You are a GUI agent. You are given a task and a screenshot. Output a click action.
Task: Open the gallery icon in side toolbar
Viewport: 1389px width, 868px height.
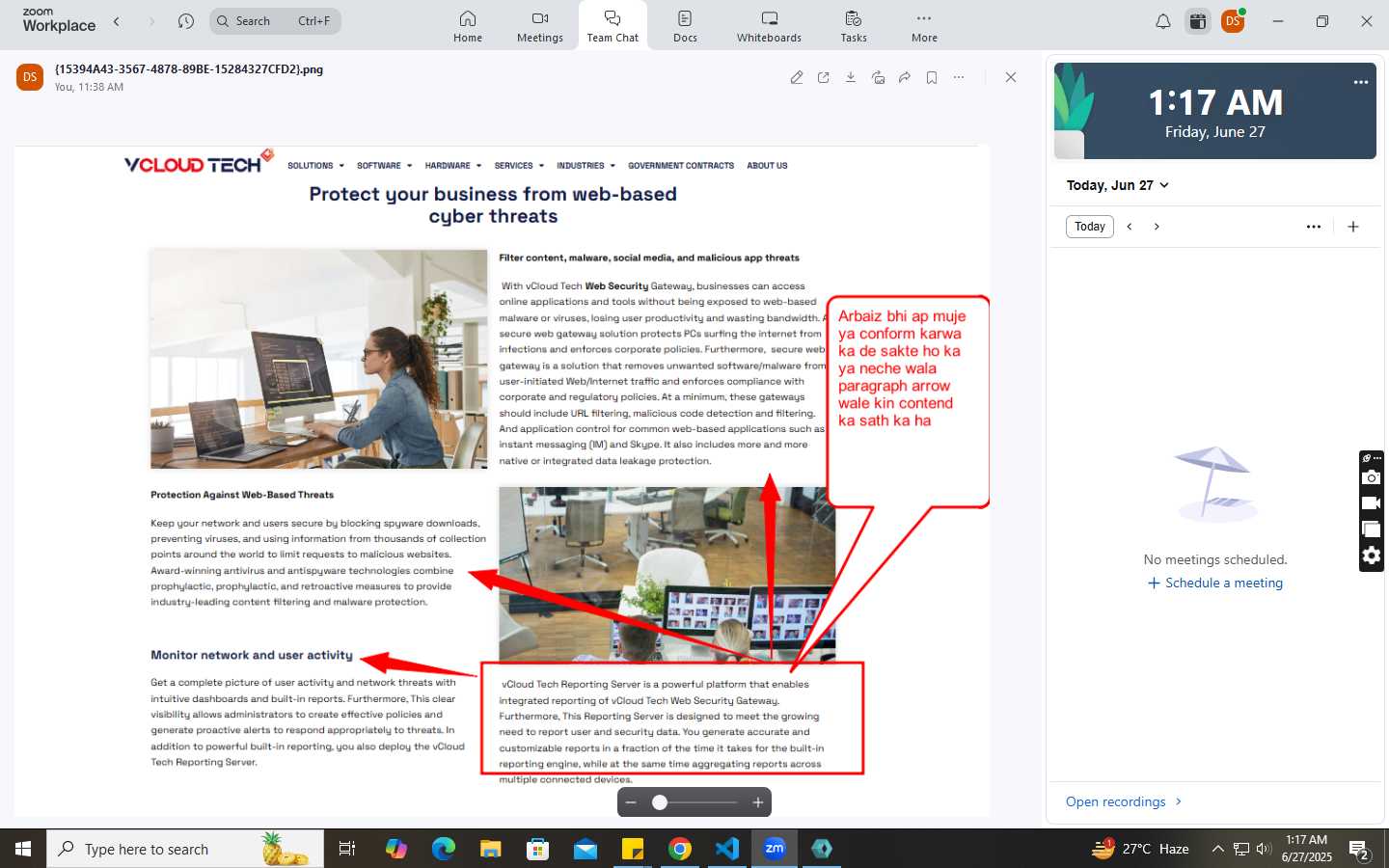click(1371, 529)
